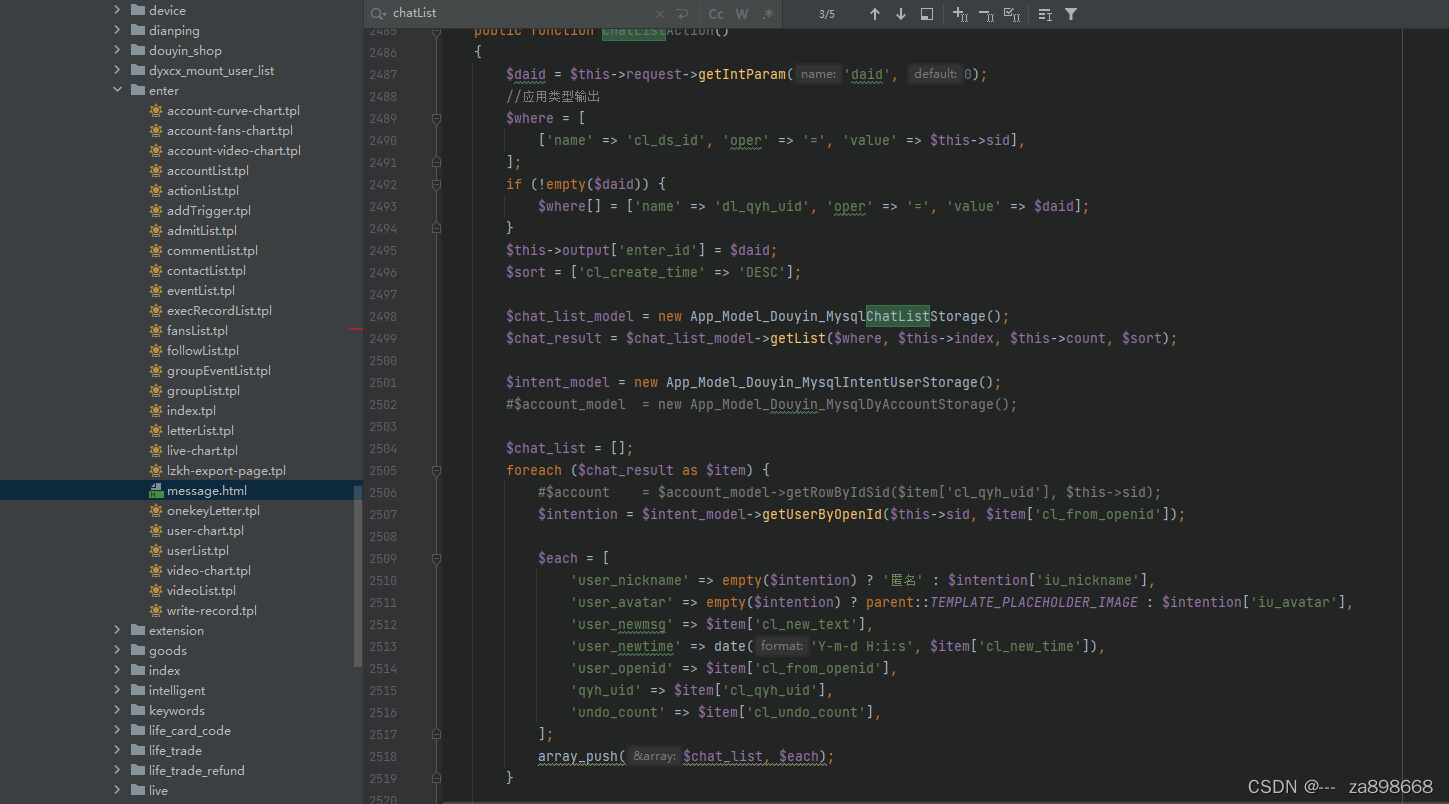Expand the intelligent folder
1449x804 pixels.
117,690
